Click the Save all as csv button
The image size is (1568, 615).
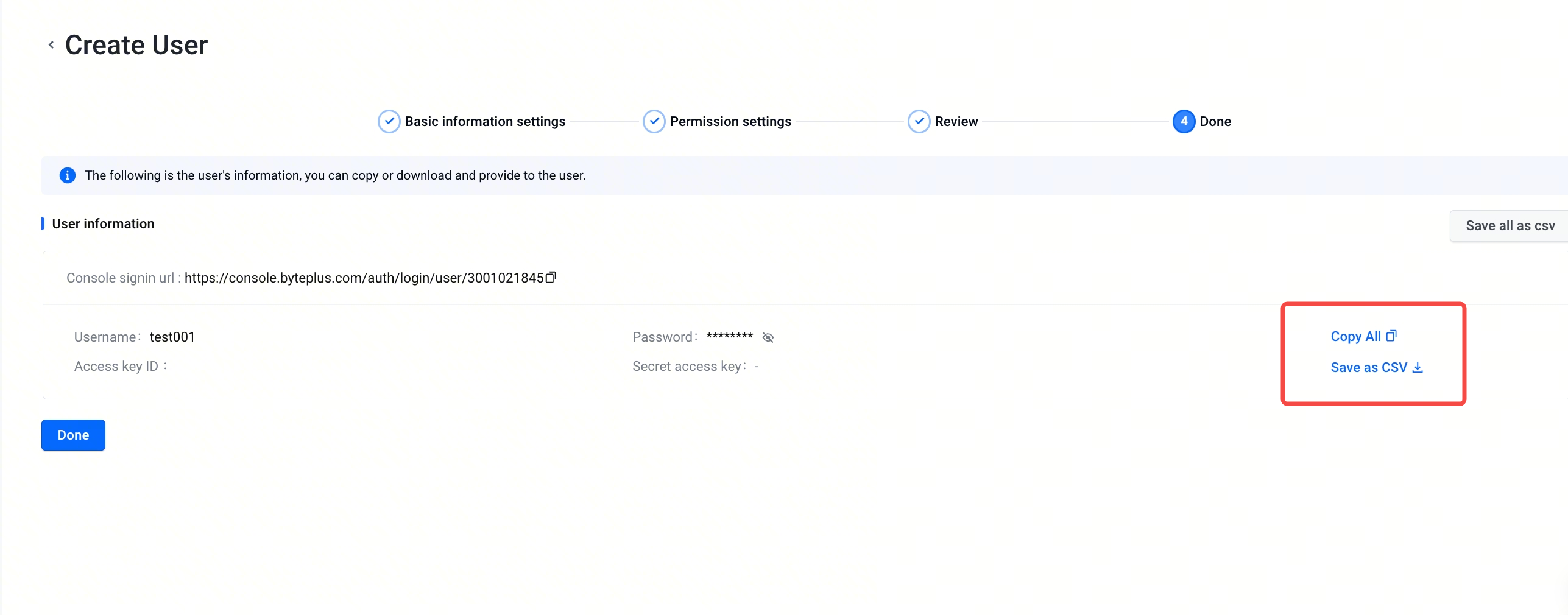click(x=1510, y=226)
